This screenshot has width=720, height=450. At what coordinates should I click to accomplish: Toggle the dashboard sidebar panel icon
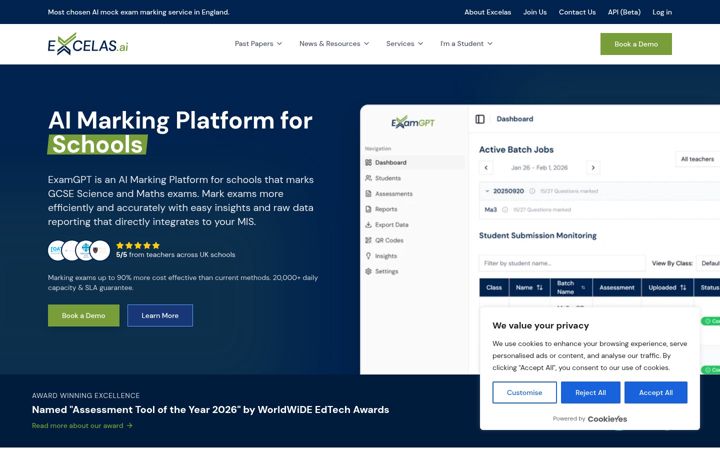pos(480,119)
